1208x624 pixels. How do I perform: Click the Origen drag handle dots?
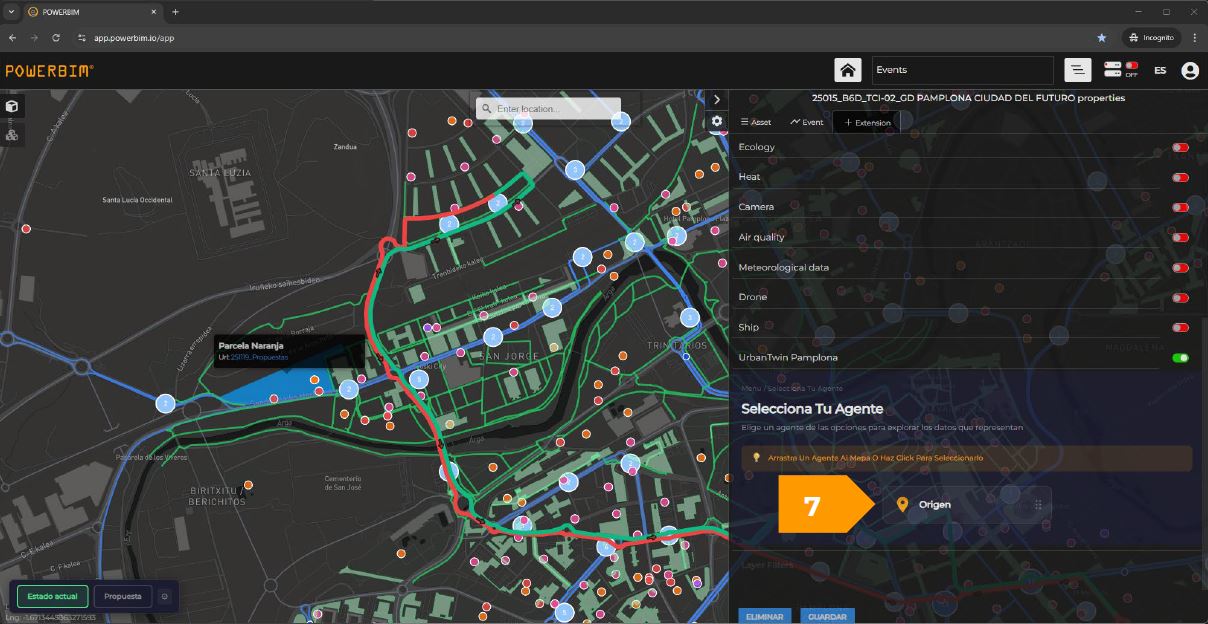[x=1038, y=505]
